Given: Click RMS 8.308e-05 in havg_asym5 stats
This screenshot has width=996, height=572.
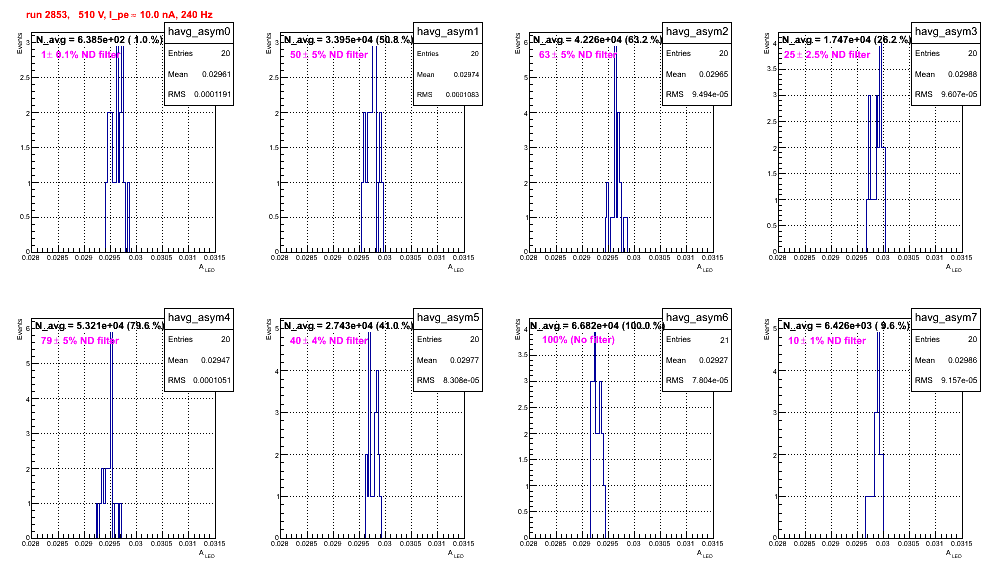Looking at the screenshot, I should click(448, 380).
